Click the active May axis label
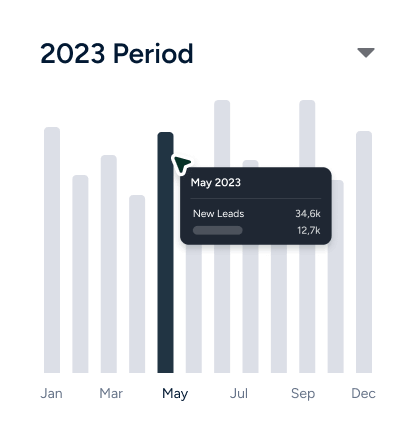The image size is (416, 436). 175,394
